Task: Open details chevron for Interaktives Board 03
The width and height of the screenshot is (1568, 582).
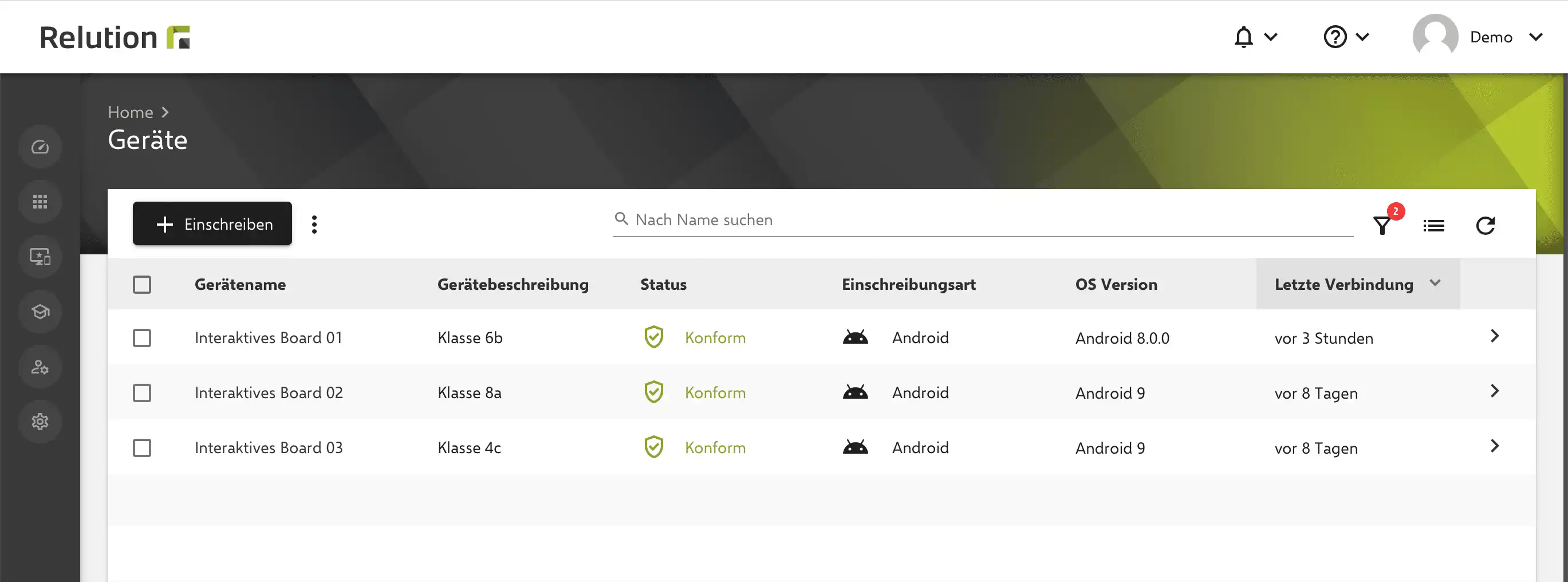Action: click(1494, 446)
